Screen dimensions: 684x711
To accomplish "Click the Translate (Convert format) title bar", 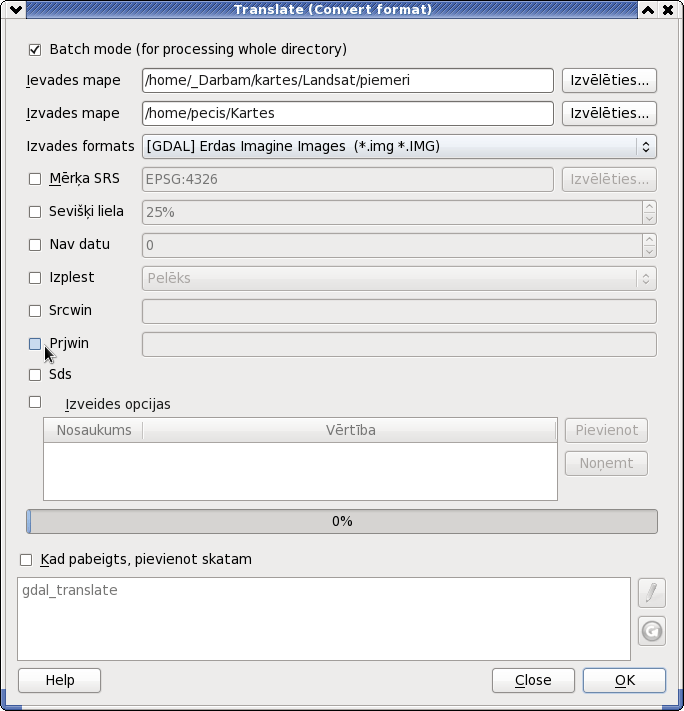I will pos(332,10).
